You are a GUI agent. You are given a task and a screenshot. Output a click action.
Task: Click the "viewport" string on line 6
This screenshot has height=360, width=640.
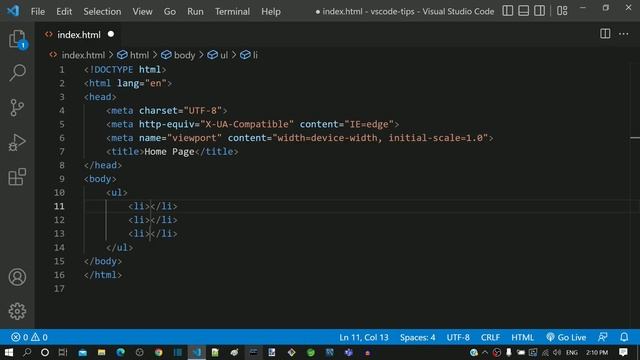tap(194, 138)
